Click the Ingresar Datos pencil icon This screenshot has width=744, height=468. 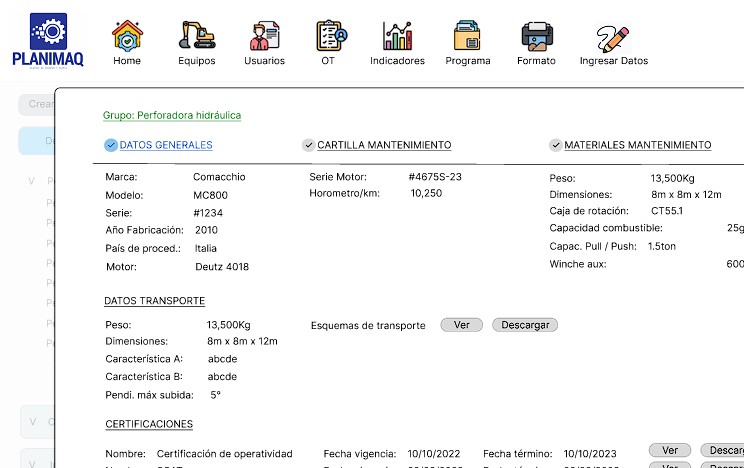pyautogui.click(x=613, y=38)
